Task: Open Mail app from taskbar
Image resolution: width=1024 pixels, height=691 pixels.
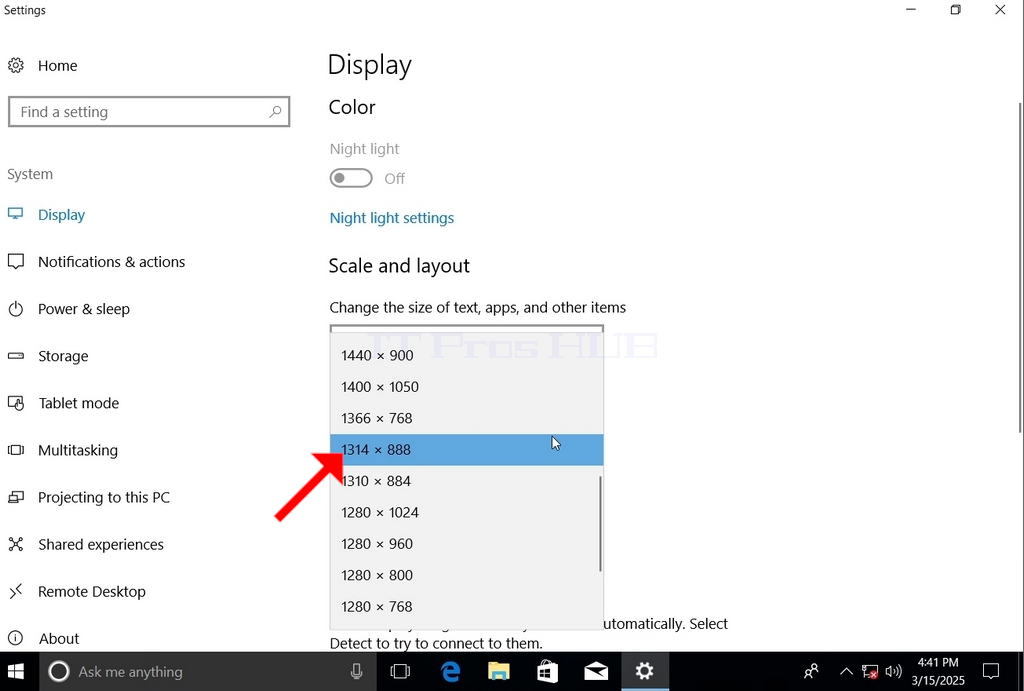Action: pyautogui.click(x=596, y=671)
